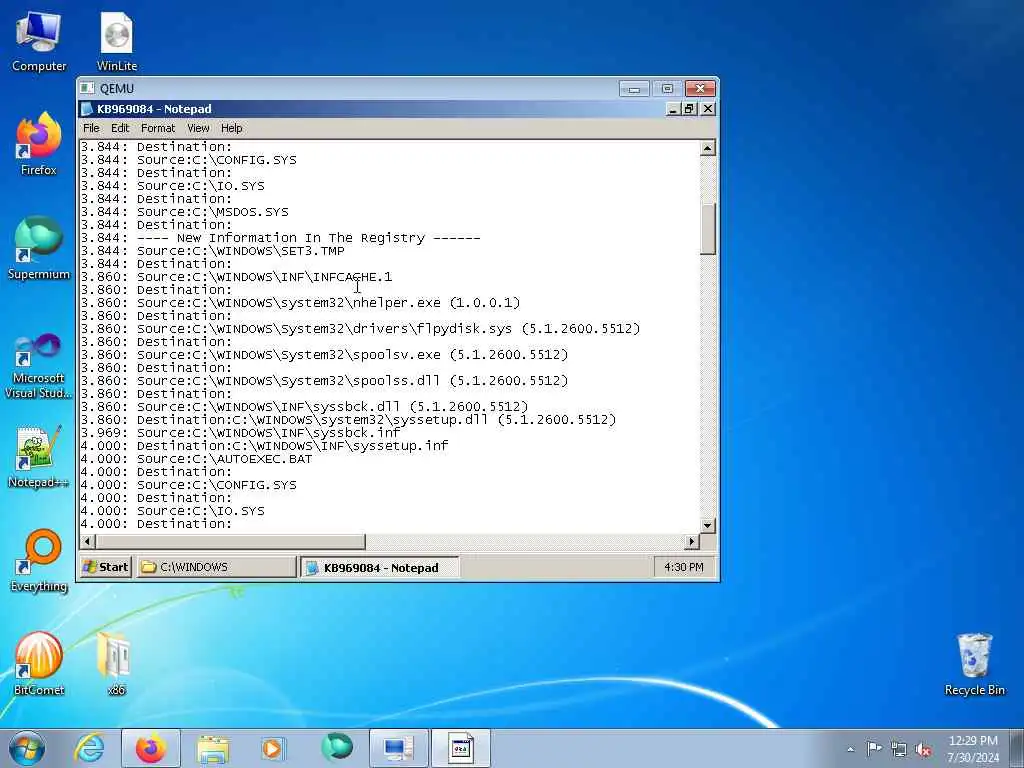Switch to Firefox on the host taskbar
The image size is (1024, 768).
point(151,748)
